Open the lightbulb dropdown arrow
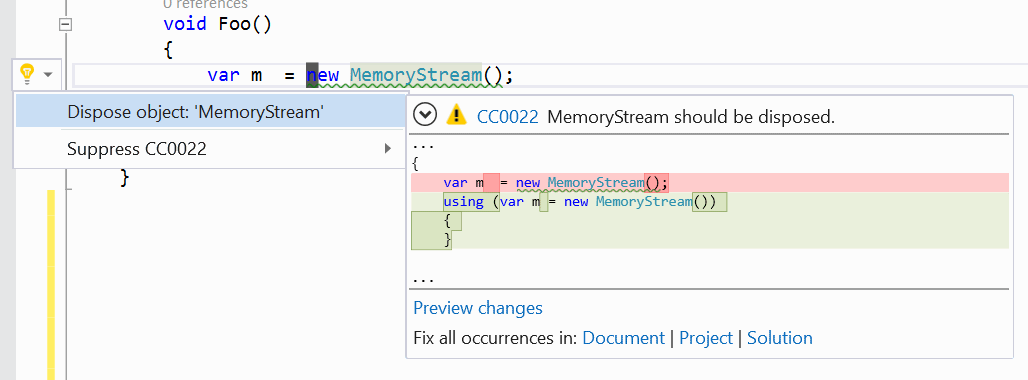Viewport: 1028px width, 380px height. coord(48,75)
